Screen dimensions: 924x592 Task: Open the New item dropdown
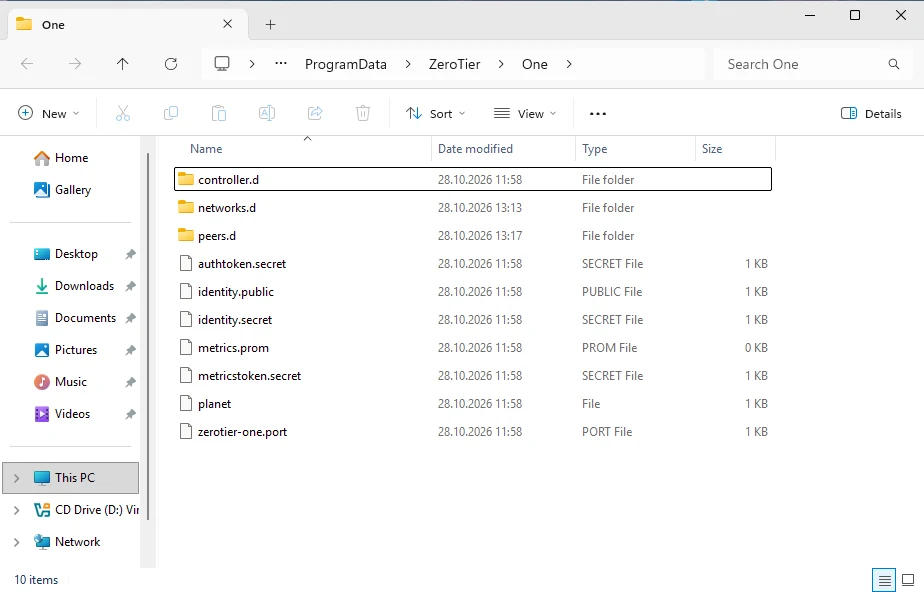coord(49,114)
